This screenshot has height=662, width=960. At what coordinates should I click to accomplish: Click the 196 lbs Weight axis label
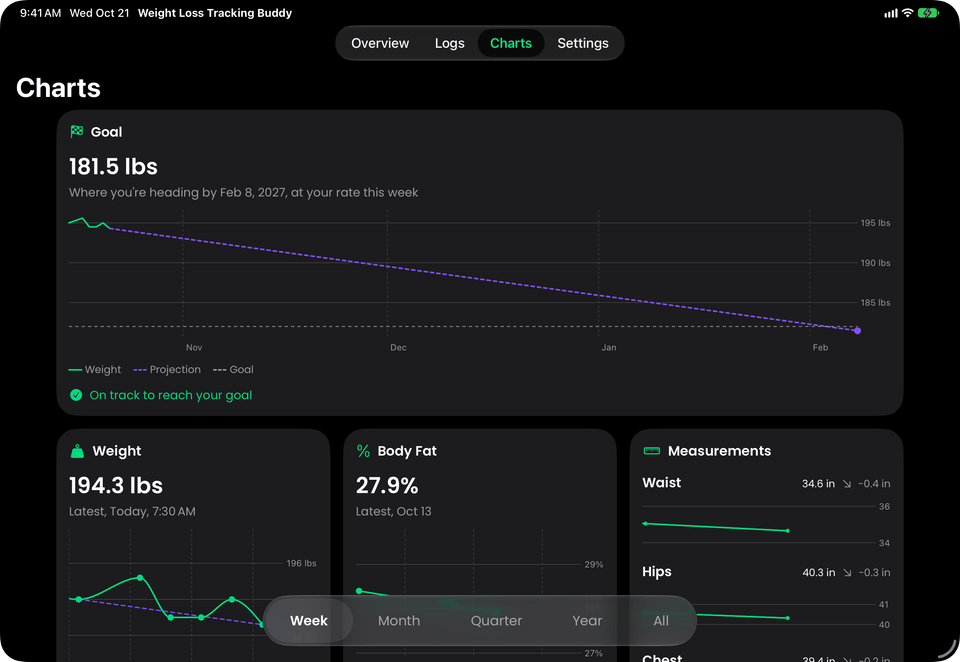tap(302, 563)
